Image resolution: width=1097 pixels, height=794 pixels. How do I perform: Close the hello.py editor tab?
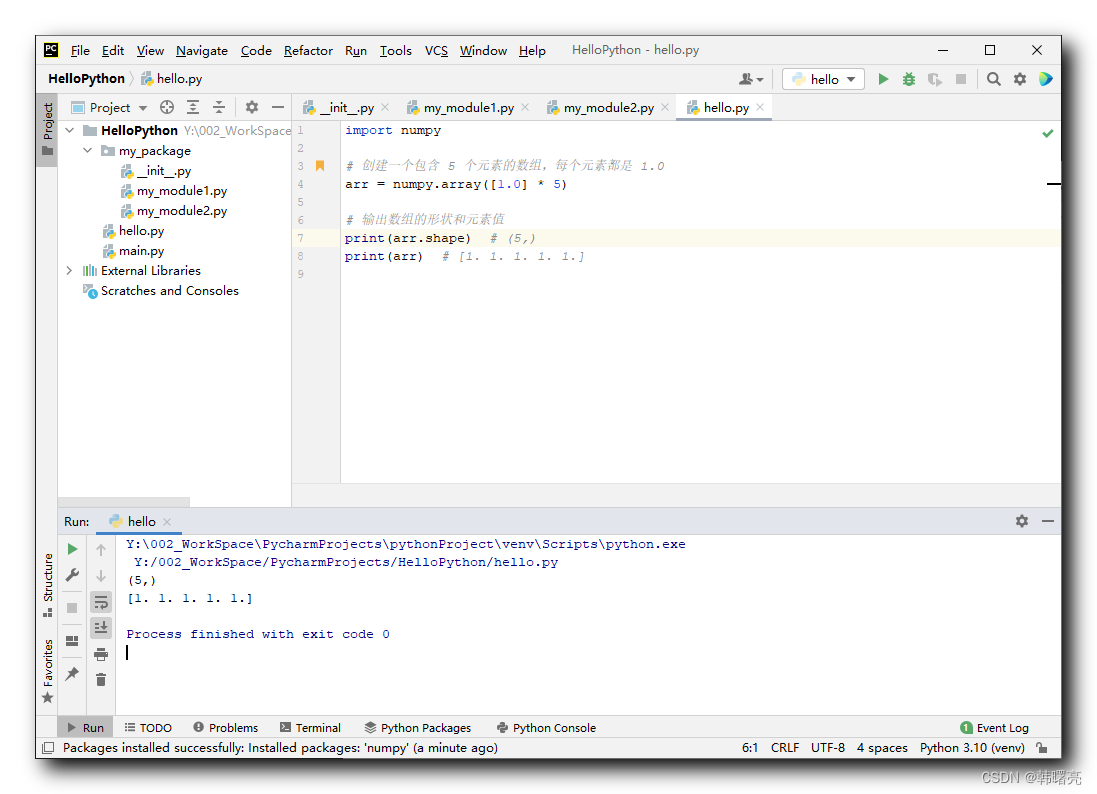pyautogui.click(x=760, y=107)
